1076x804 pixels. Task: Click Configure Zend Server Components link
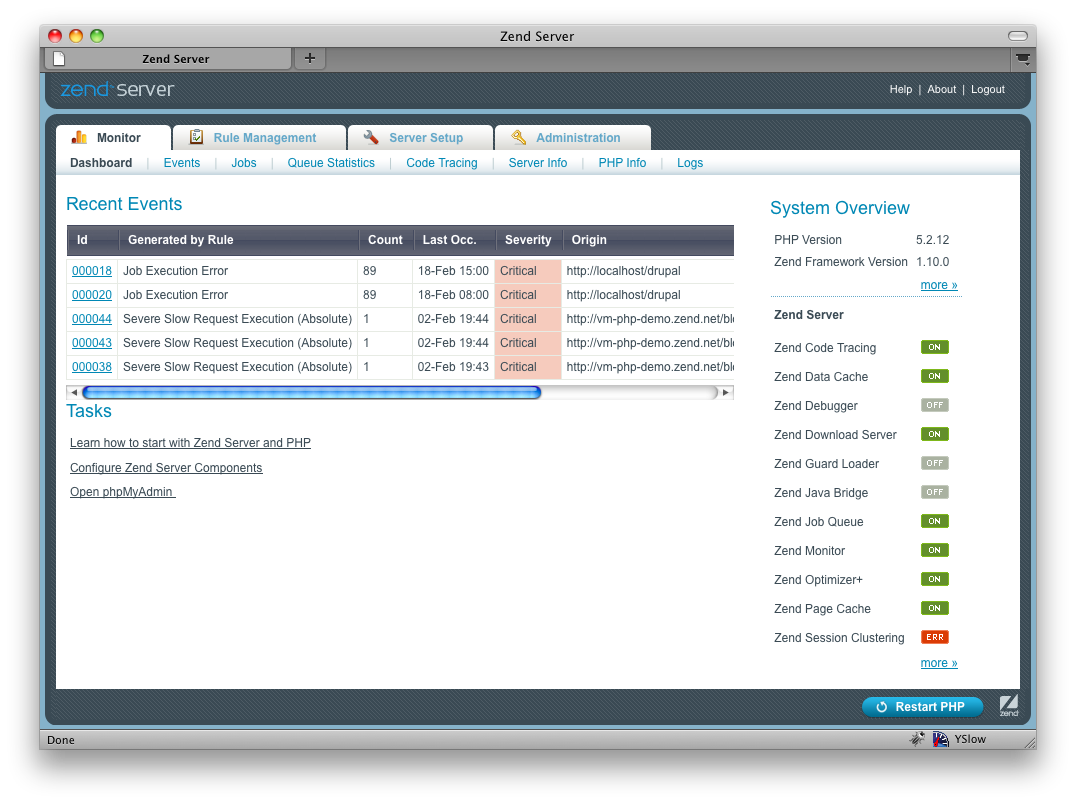coord(166,467)
